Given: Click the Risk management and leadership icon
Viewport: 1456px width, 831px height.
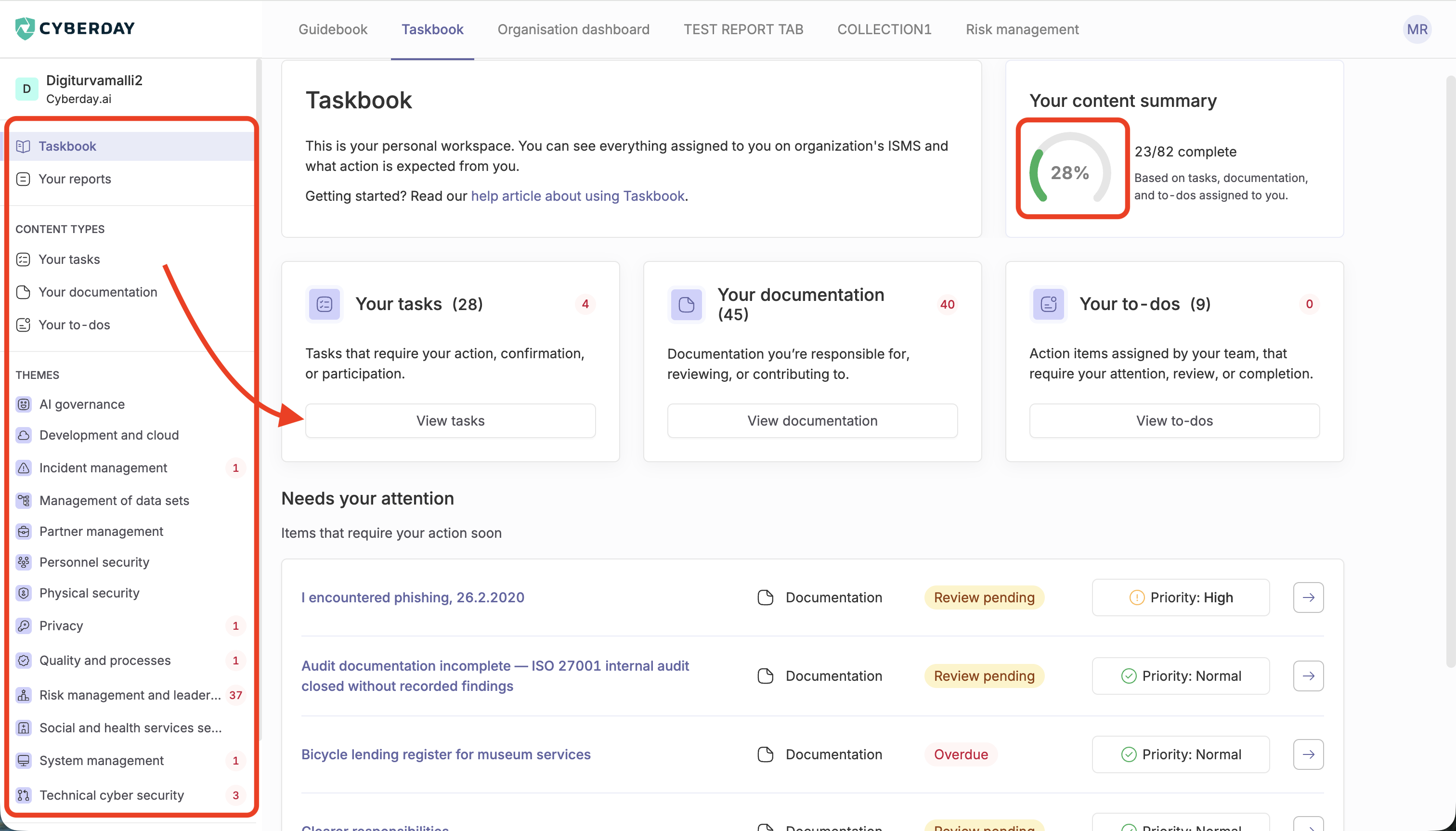Looking at the screenshot, I should (x=24, y=695).
